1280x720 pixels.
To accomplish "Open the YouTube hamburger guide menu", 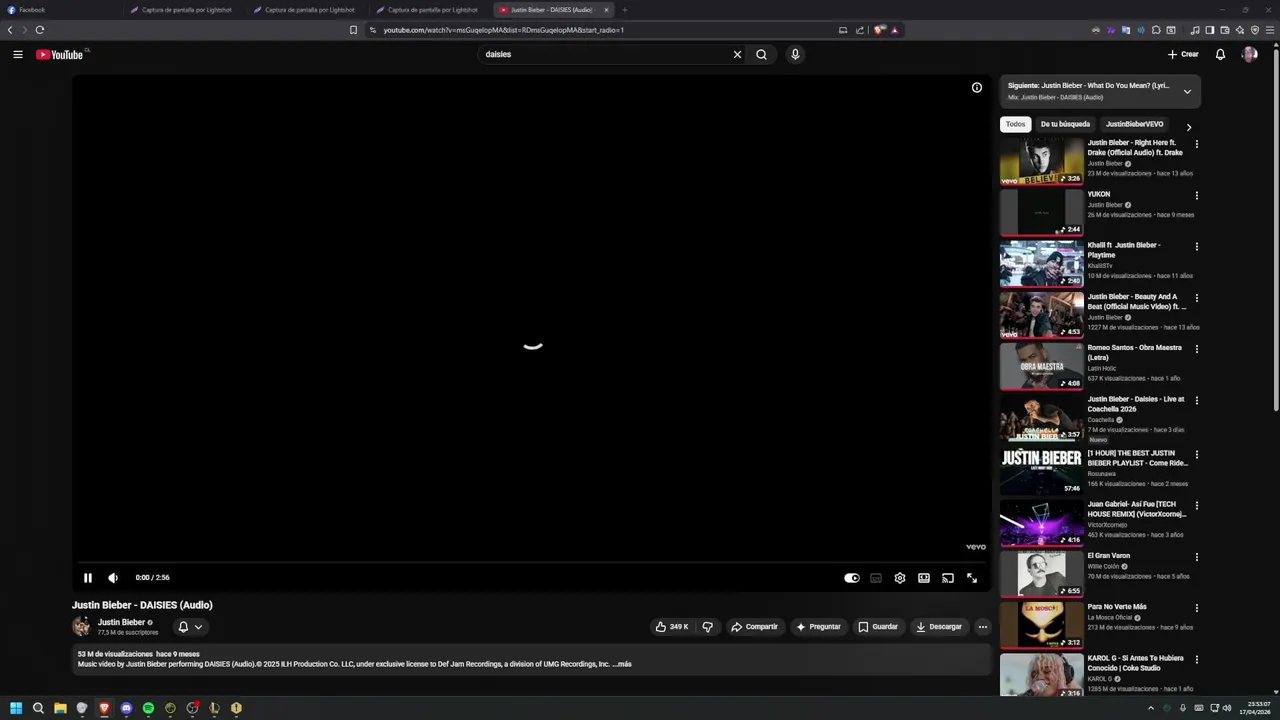I will (x=18, y=54).
